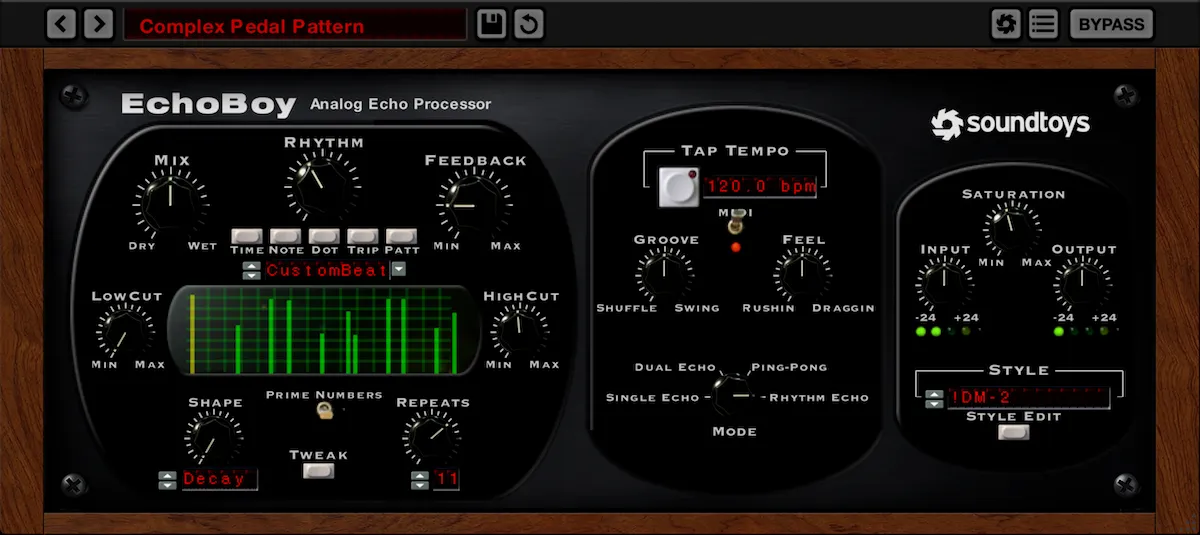Screen dimensions: 1200x535
Task: Click the Soundtoys logo
Action: tap(1010, 124)
